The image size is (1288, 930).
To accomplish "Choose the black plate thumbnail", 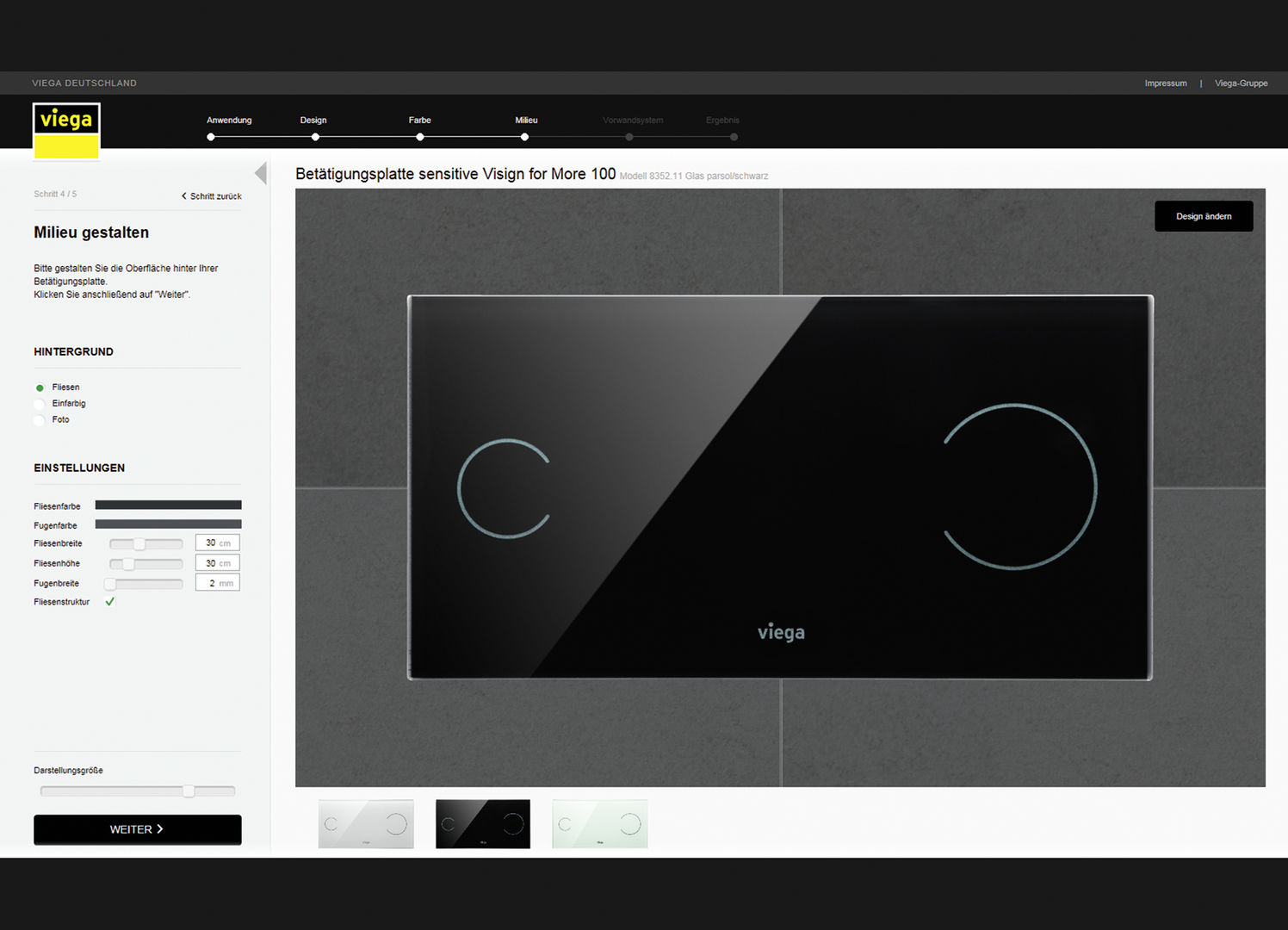I will pyautogui.click(x=483, y=824).
